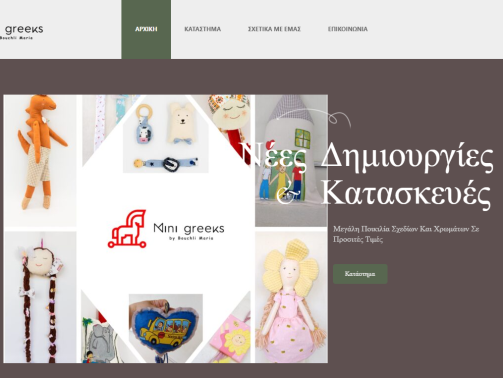Click the red Trojan horse logo icon
This screenshot has height=378, width=503.
click(x=127, y=229)
